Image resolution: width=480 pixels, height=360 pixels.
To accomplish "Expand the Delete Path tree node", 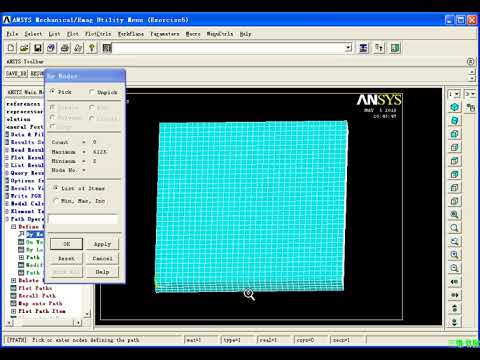I will tap(14, 280).
